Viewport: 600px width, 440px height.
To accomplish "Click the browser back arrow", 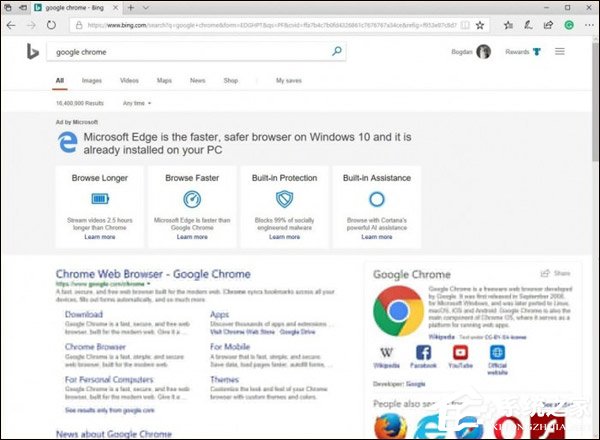I will tap(11, 25).
